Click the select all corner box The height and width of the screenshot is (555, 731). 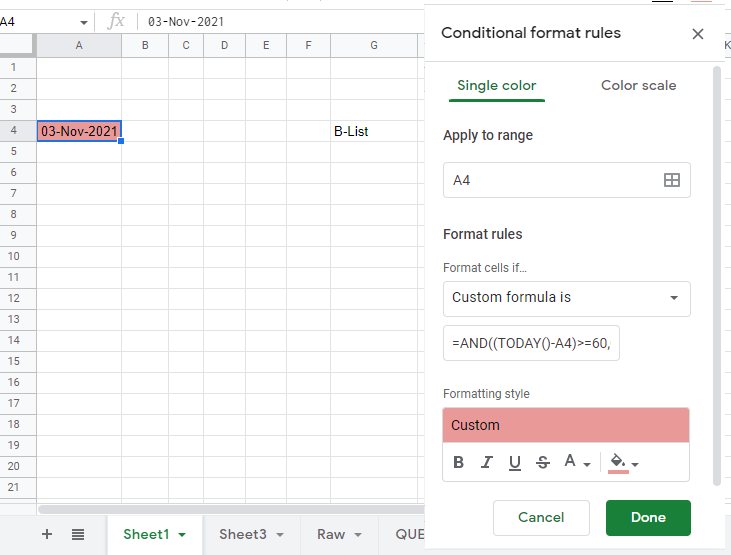tap(18, 45)
